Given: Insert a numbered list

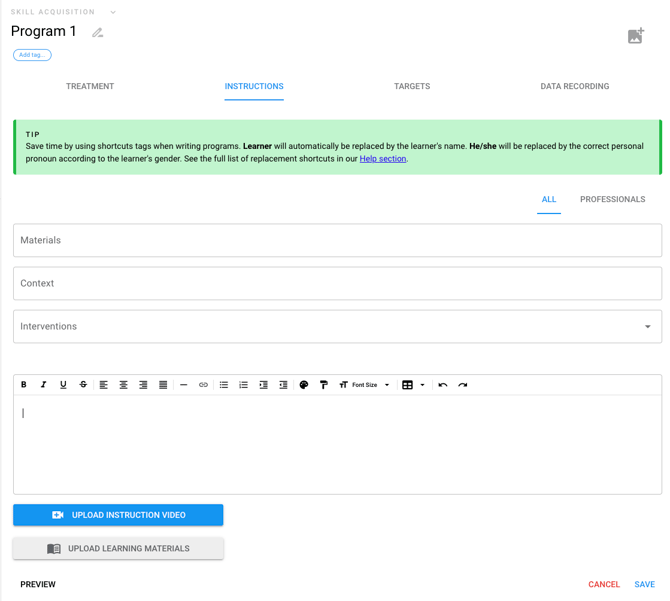Looking at the screenshot, I should (x=244, y=385).
